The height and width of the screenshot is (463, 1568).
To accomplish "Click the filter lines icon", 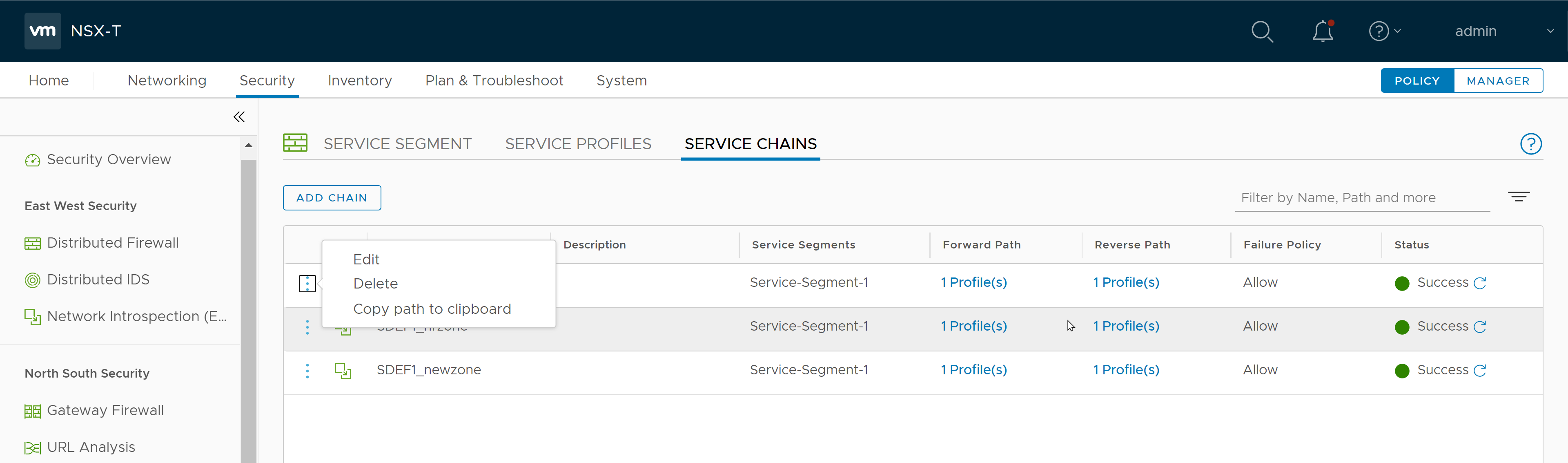I will point(1518,197).
